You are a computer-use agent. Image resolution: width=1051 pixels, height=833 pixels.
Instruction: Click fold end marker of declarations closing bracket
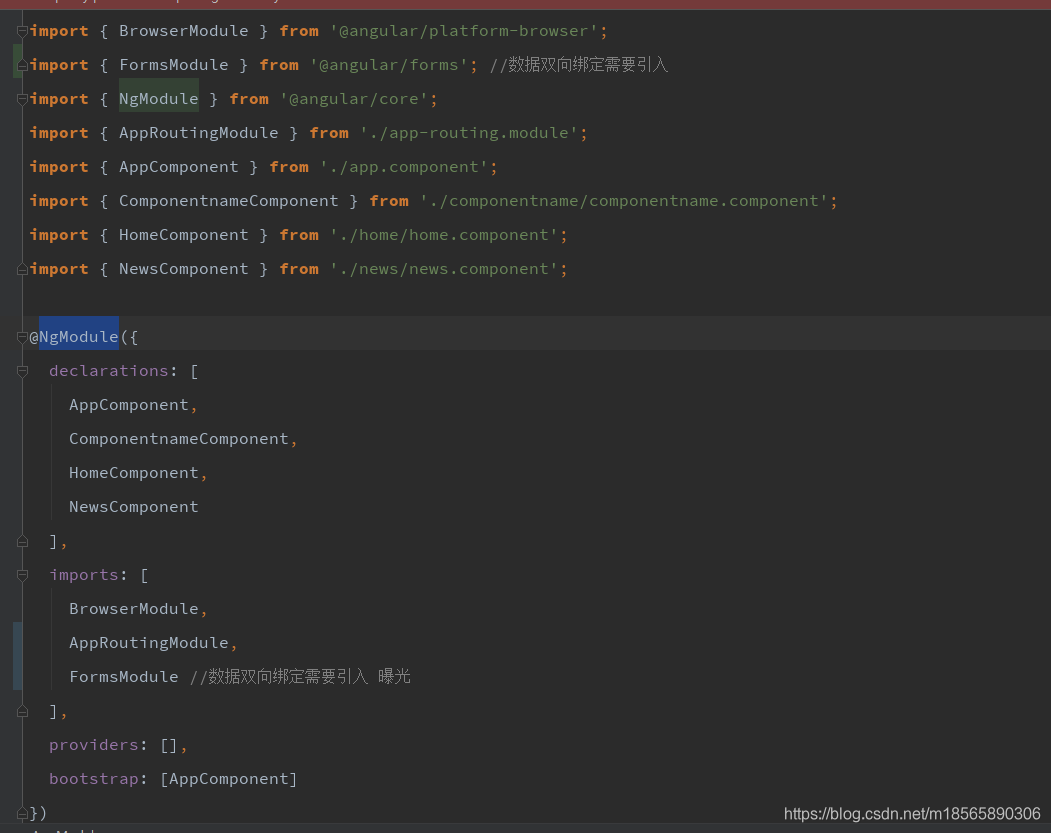pyautogui.click(x=22, y=541)
